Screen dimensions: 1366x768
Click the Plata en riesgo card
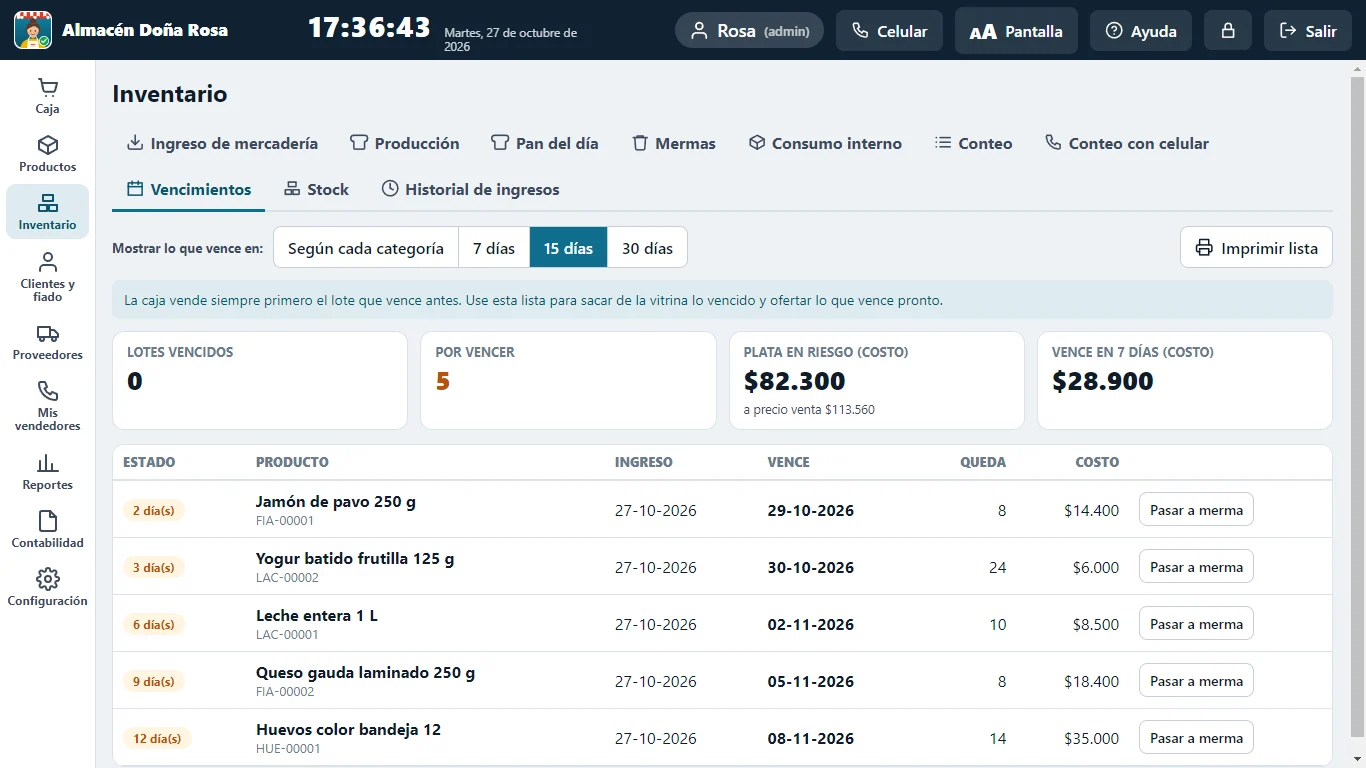pyautogui.click(x=877, y=380)
